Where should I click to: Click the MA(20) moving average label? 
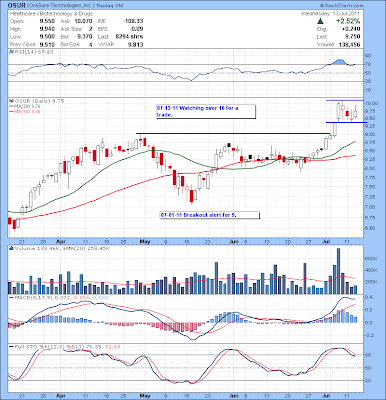pyautogui.click(x=27, y=106)
